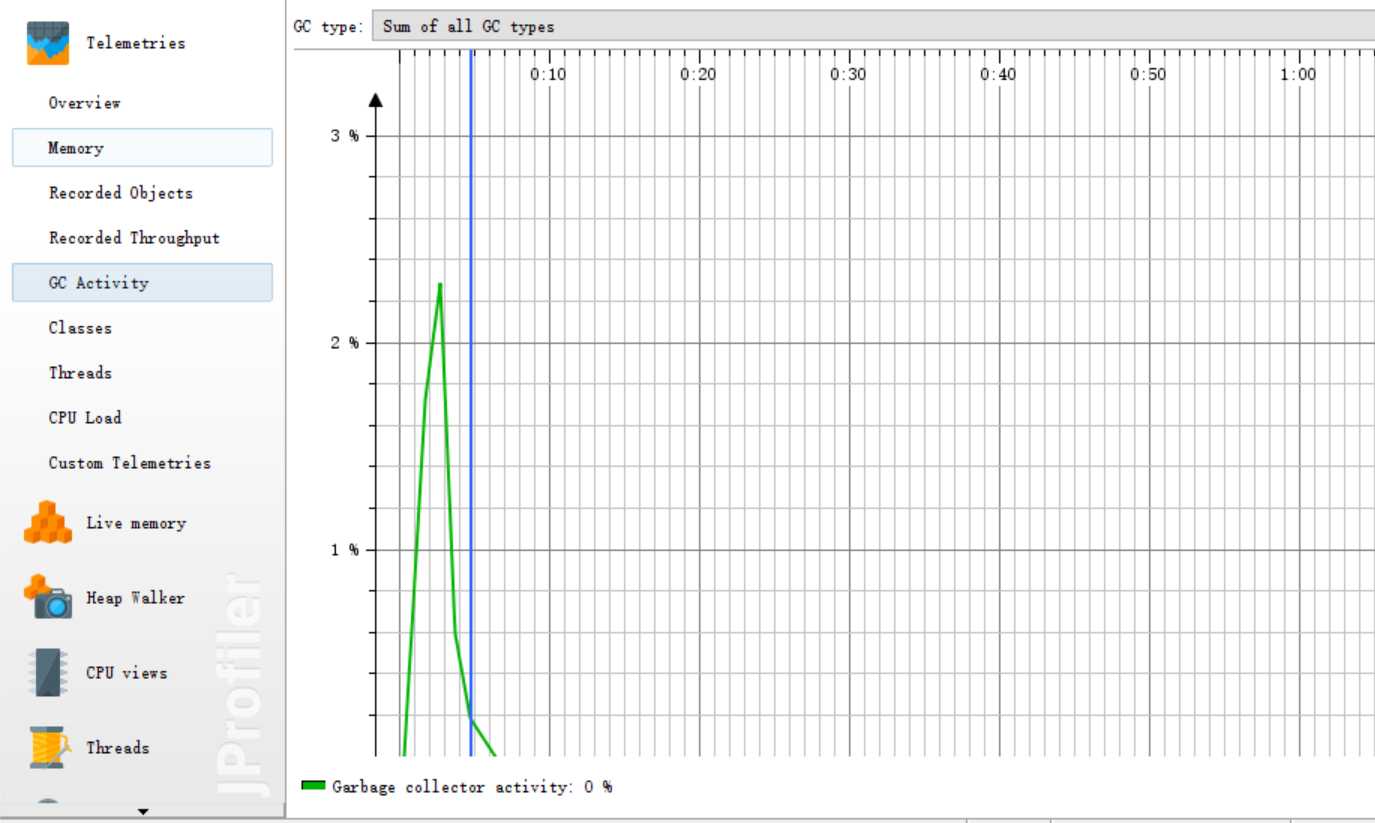Click the Live memory label
Image resolution: width=1375 pixels, height=823 pixels.
click(x=136, y=523)
